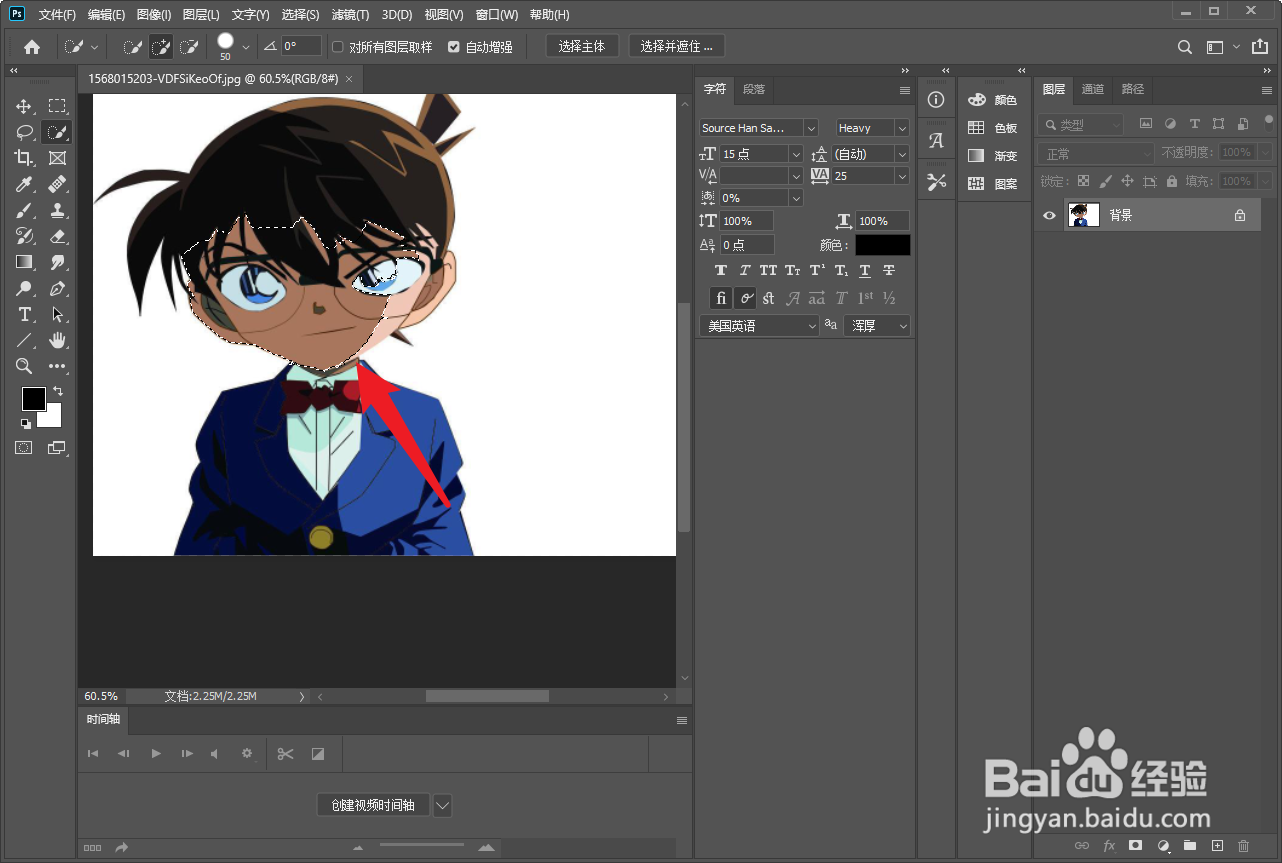The height and width of the screenshot is (863, 1282).
Task: Open the 窗口(W) menu
Action: click(497, 15)
